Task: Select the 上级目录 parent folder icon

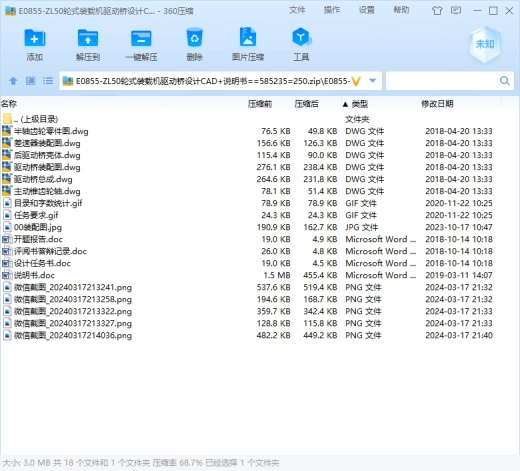Action: pos(7,119)
